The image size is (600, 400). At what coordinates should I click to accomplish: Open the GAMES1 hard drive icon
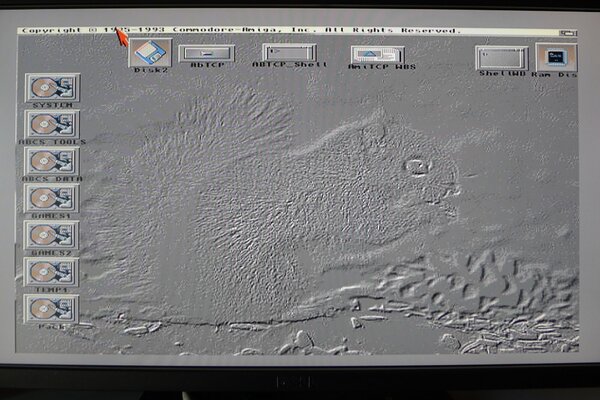coord(52,198)
